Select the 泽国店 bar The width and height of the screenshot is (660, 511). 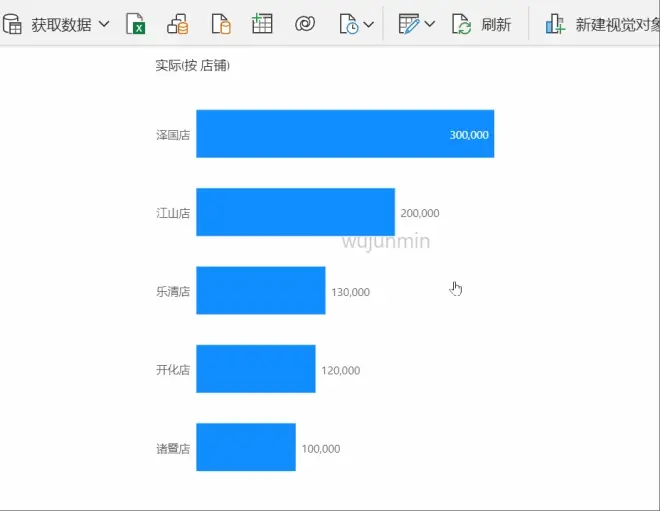click(345, 134)
